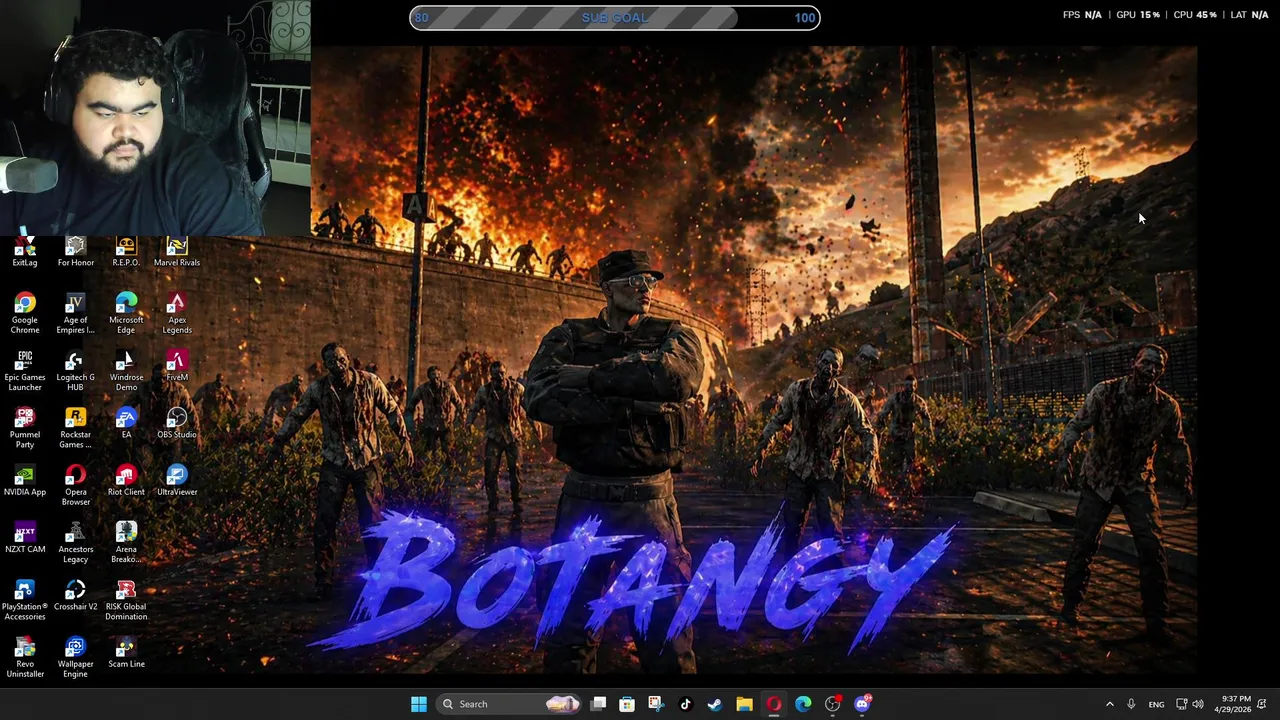Select the PlayStation Accessories desktop icon
The height and width of the screenshot is (720, 1280).
[25, 600]
